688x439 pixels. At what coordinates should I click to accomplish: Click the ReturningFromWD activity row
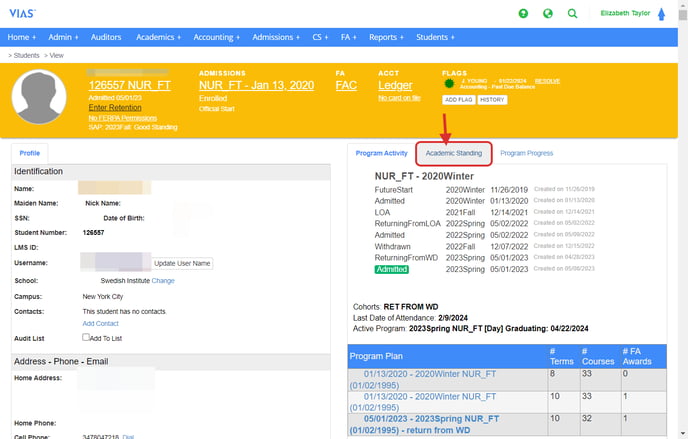pos(484,258)
